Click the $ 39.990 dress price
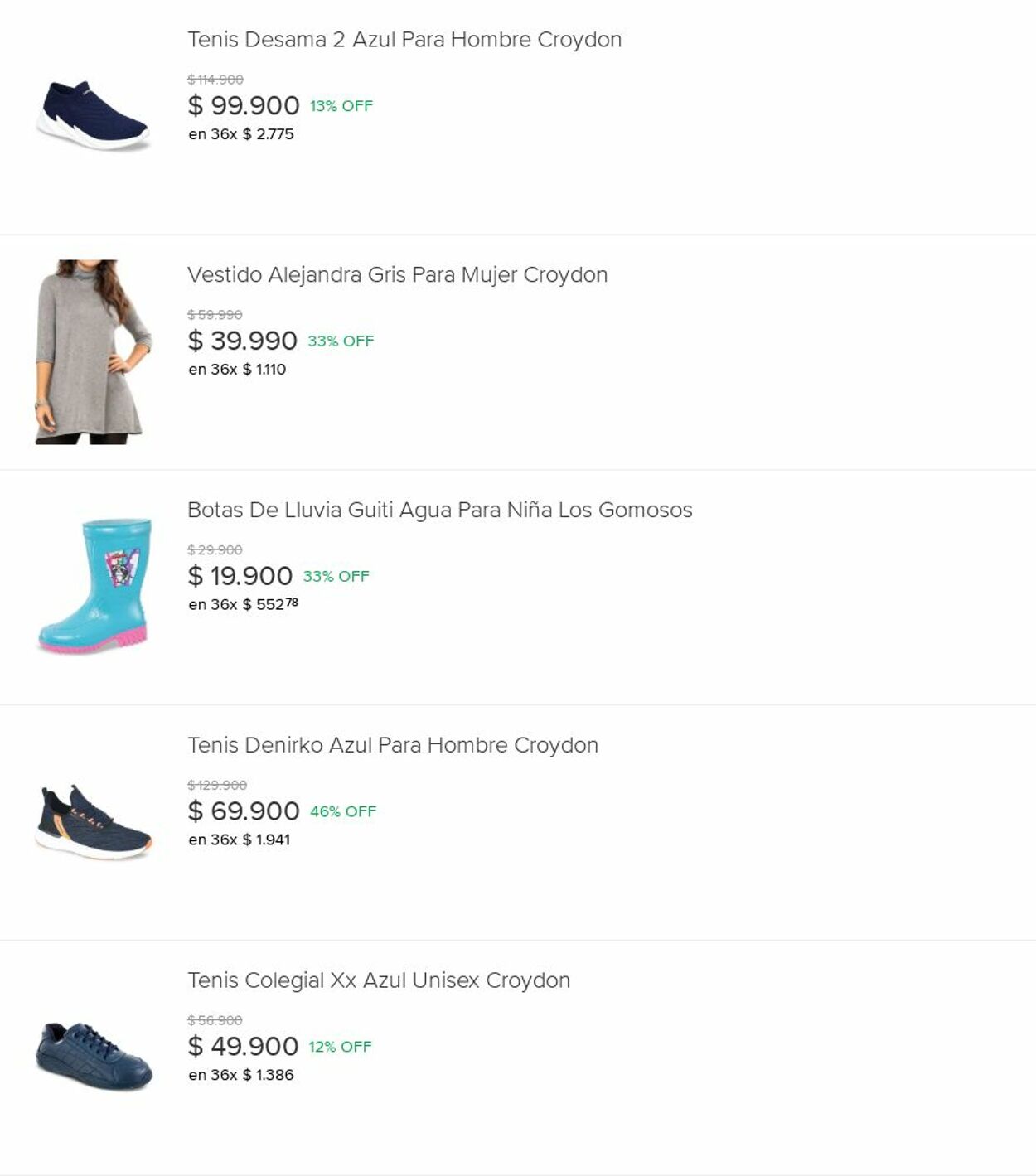 pyautogui.click(x=242, y=341)
